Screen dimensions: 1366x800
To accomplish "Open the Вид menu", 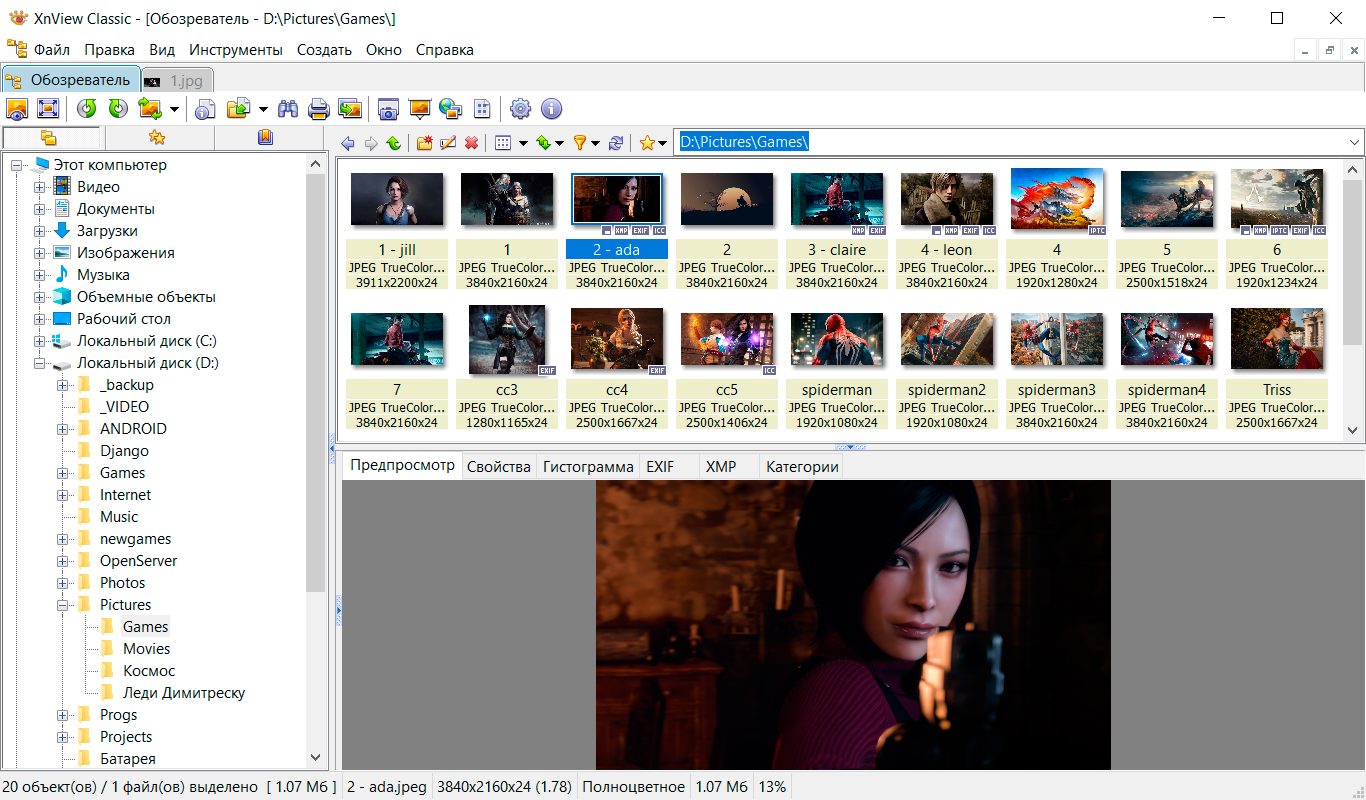I will click(162, 50).
